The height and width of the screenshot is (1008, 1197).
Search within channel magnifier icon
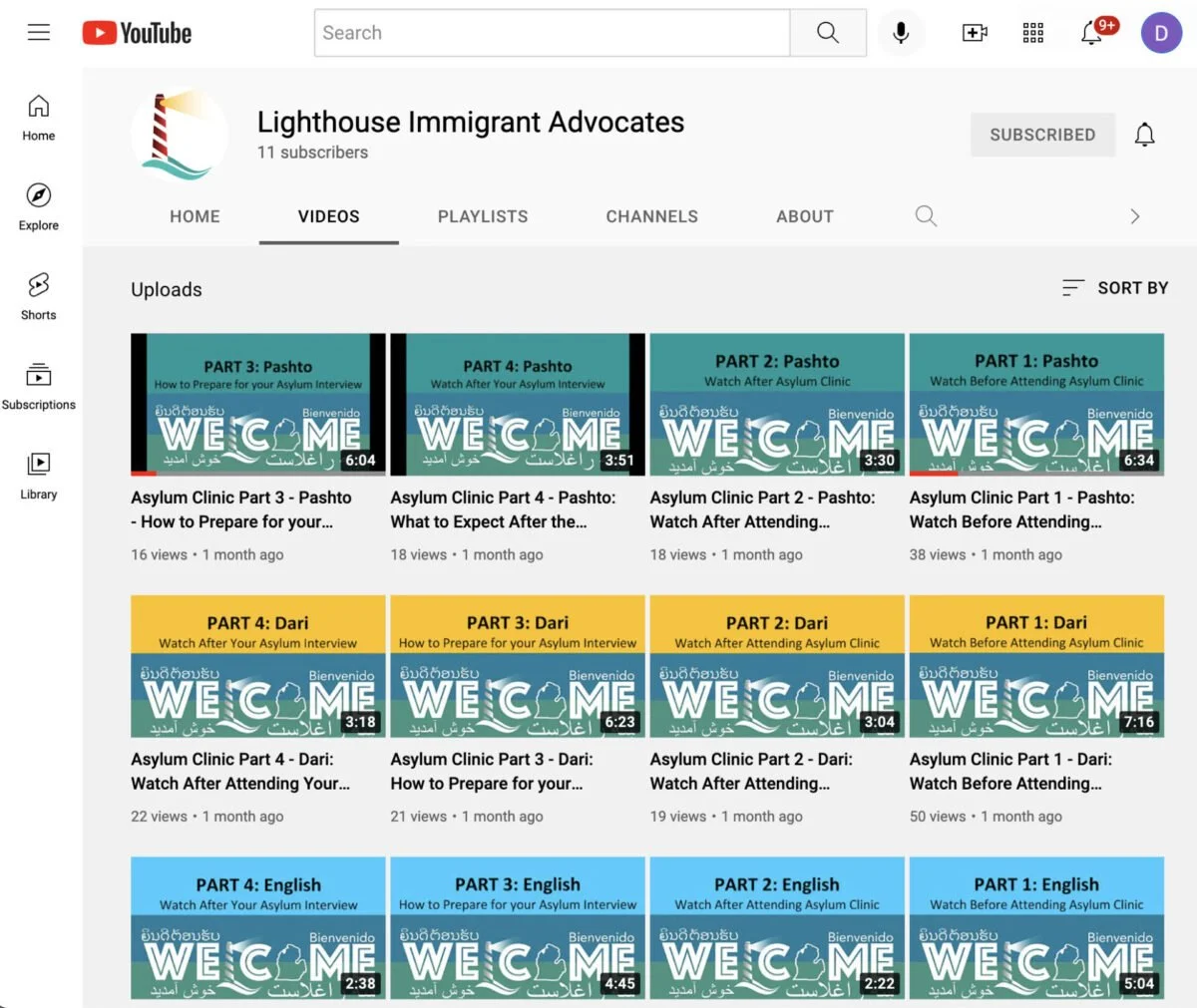(x=926, y=215)
